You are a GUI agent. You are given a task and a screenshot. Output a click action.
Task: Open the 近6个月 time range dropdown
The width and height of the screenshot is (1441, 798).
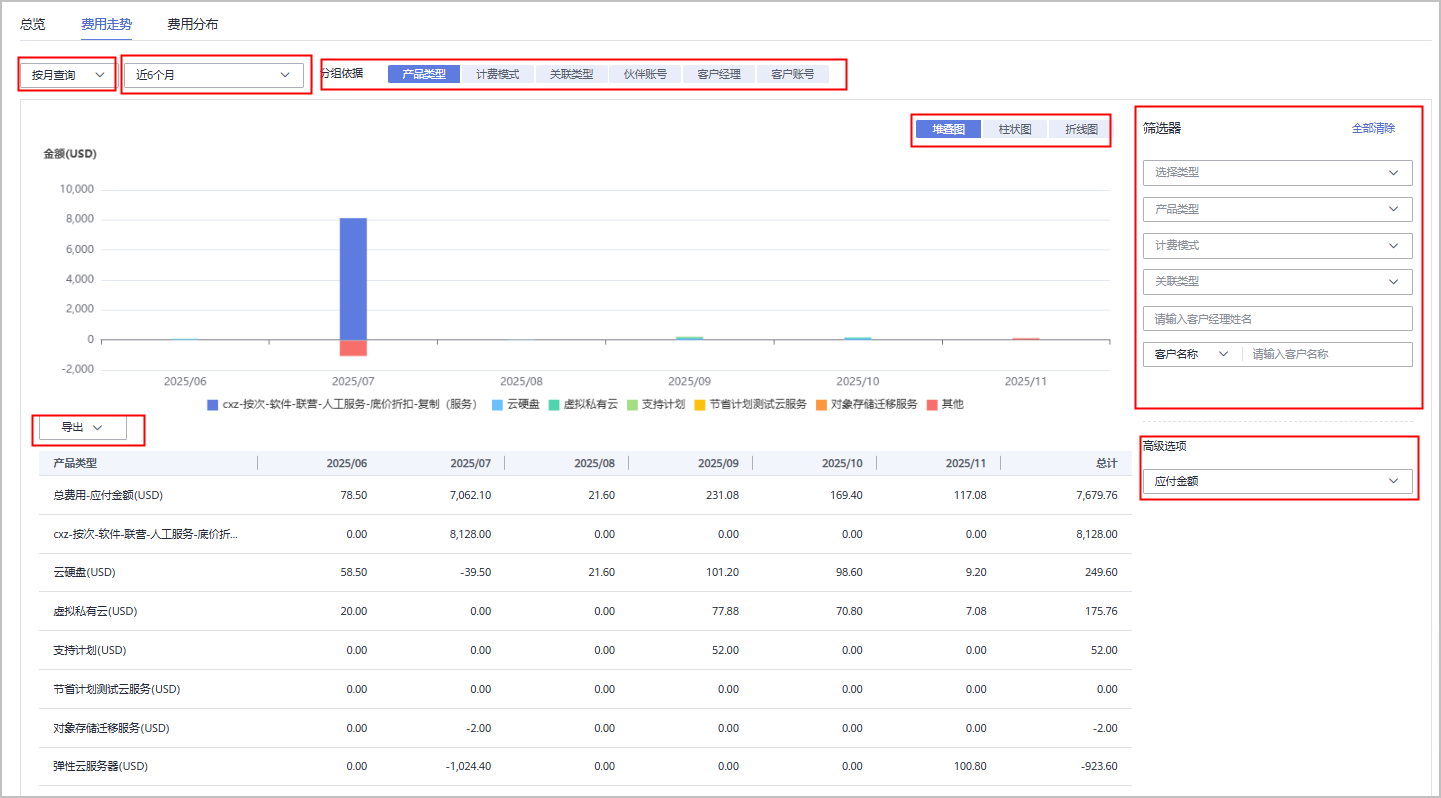tap(212, 75)
